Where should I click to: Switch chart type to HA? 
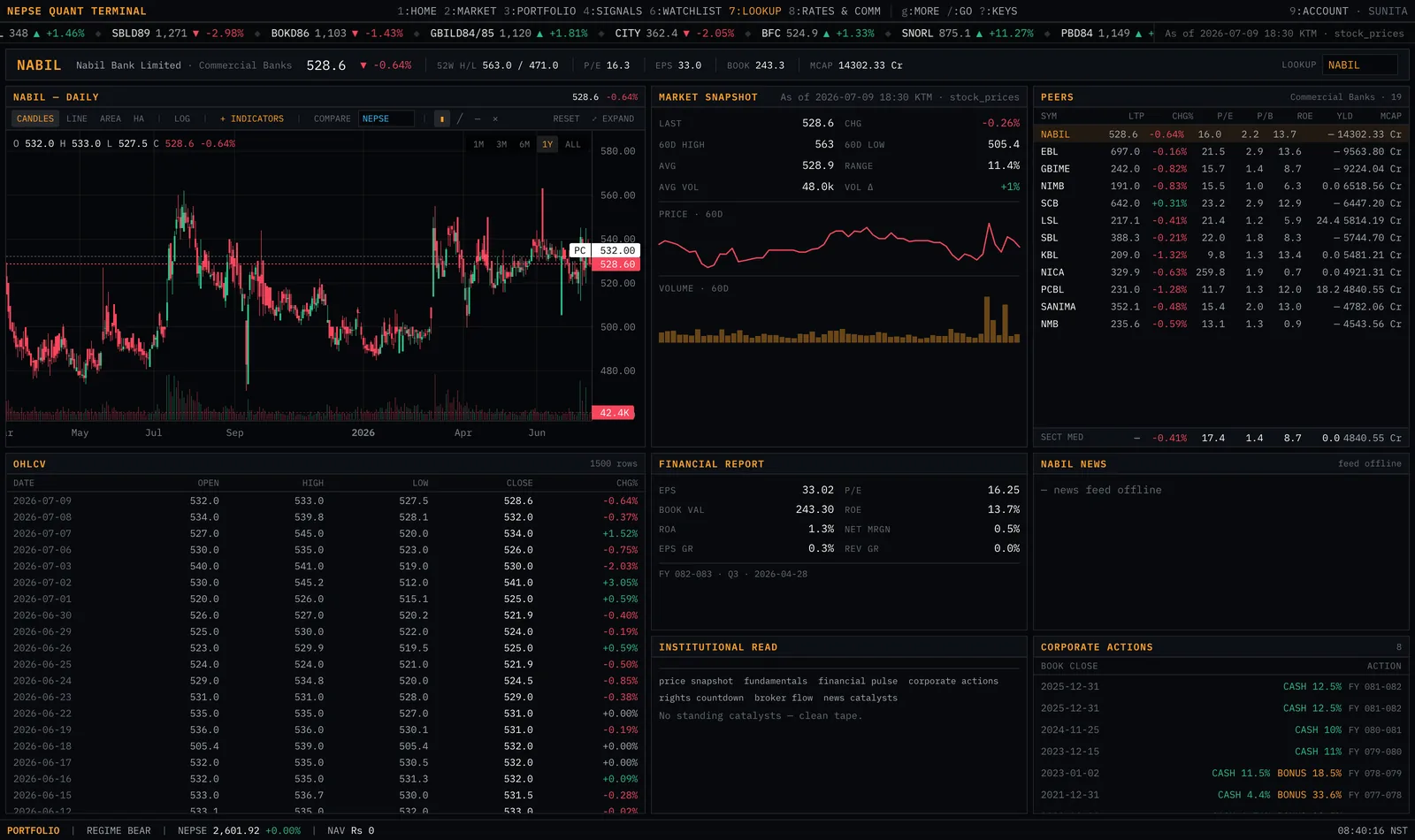[x=139, y=118]
